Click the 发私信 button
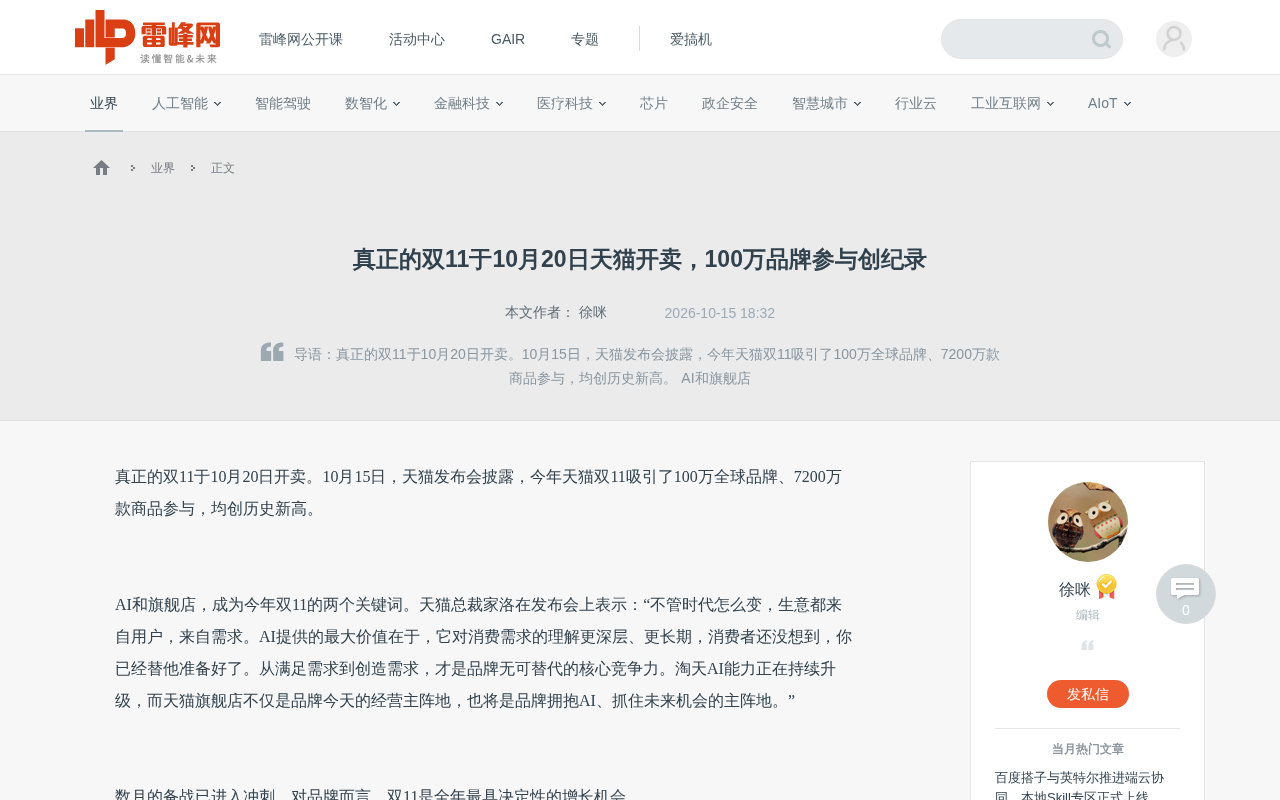The image size is (1280, 800). 1088,694
